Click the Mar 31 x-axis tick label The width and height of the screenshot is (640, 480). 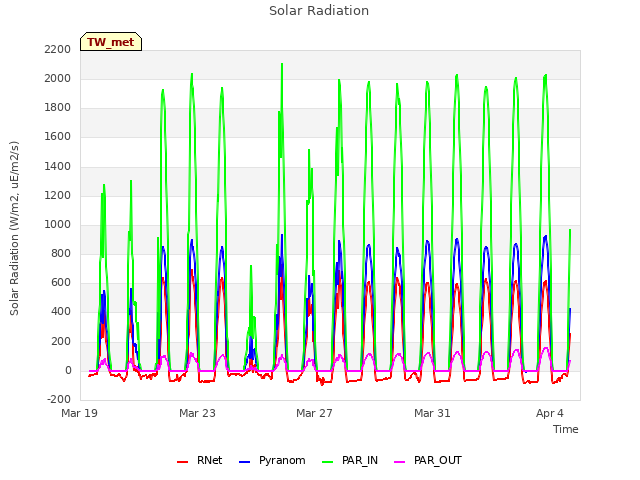(x=432, y=413)
